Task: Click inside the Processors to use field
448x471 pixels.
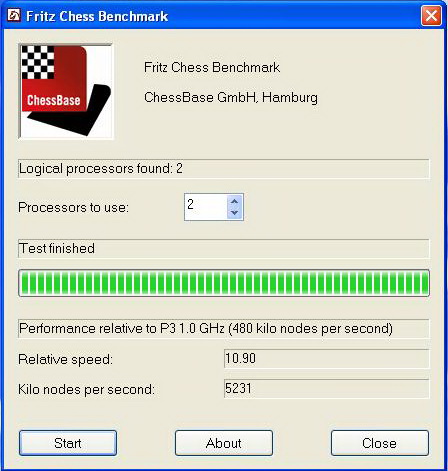Action: (x=206, y=207)
